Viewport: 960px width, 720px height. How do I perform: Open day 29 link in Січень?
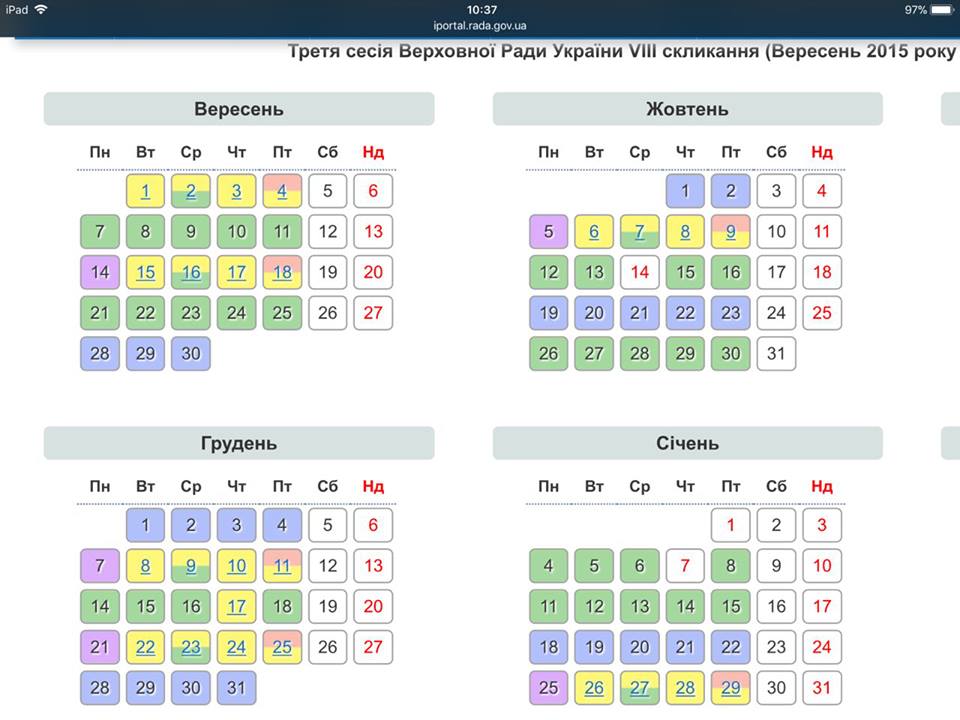pos(731,688)
